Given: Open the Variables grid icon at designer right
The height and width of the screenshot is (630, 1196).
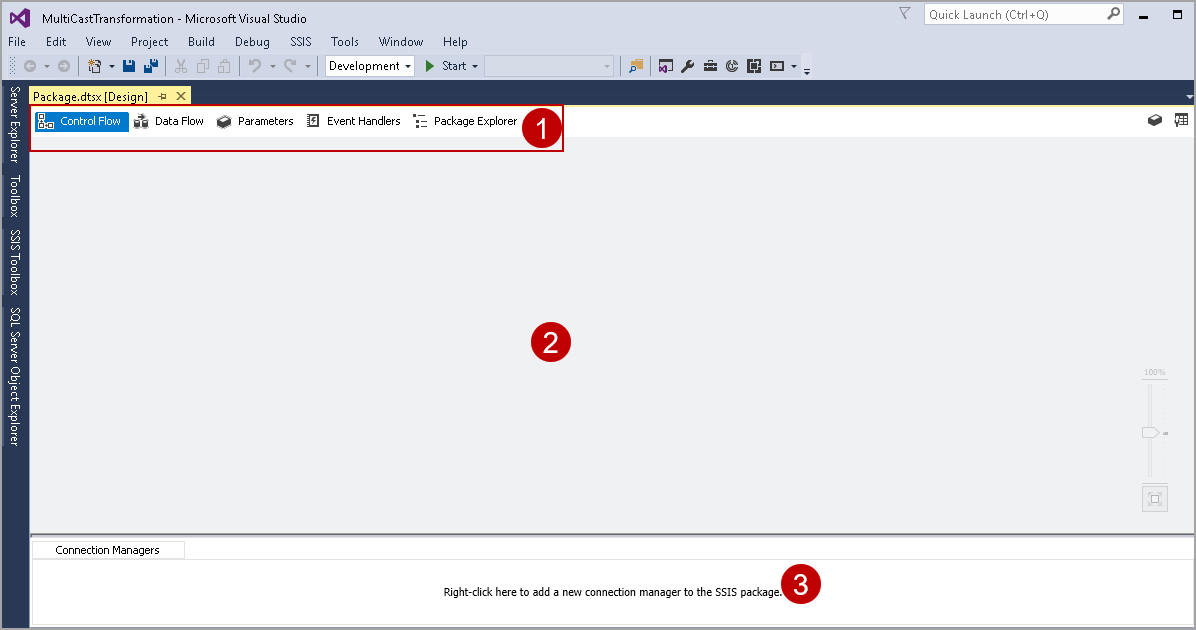Looking at the screenshot, I should coord(1182,121).
